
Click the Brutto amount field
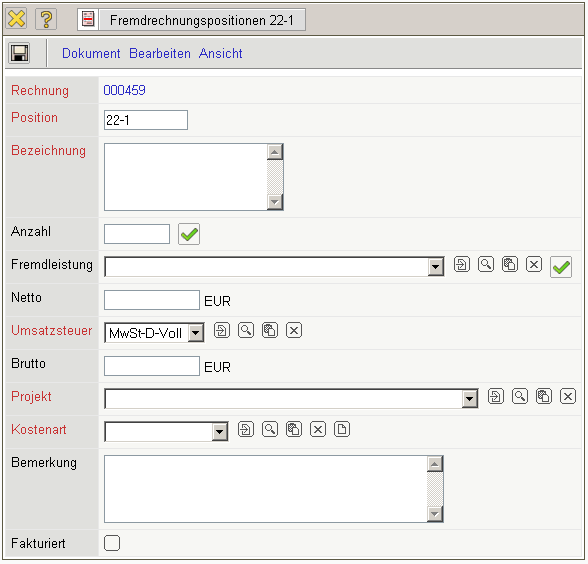[x=152, y=366]
